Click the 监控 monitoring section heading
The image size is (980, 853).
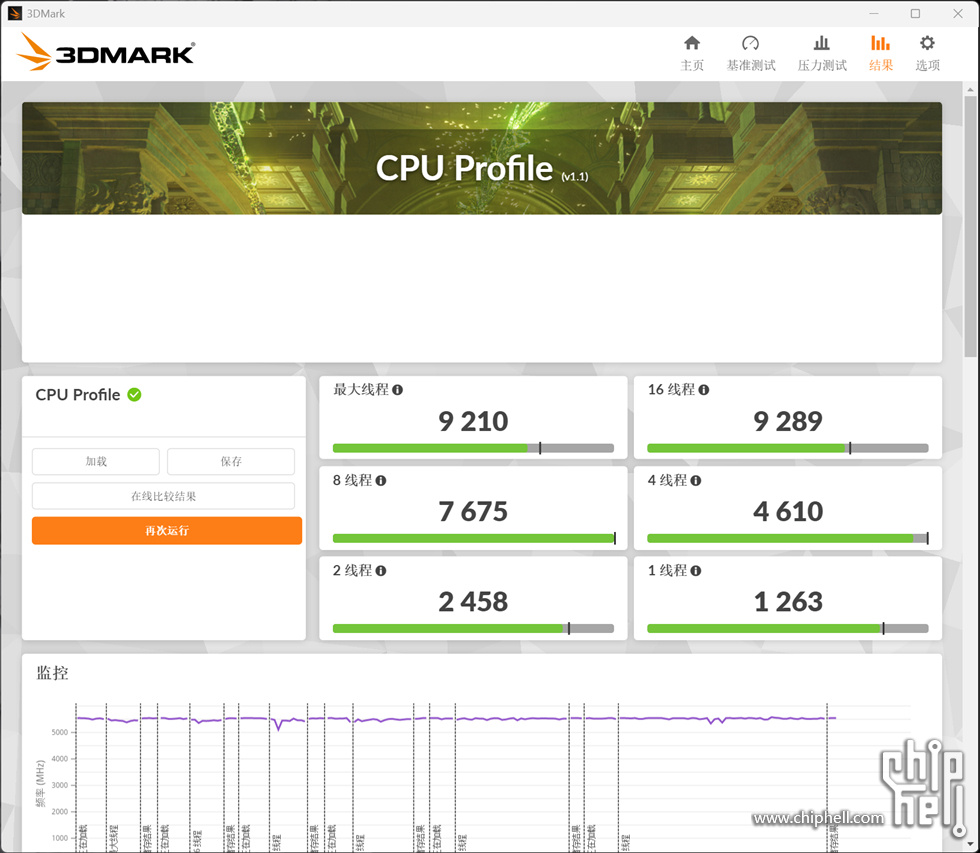pyautogui.click(x=52, y=673)
